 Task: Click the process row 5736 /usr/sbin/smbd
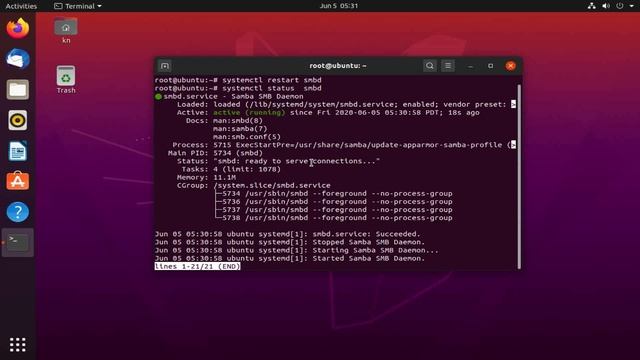click(337, 202)
